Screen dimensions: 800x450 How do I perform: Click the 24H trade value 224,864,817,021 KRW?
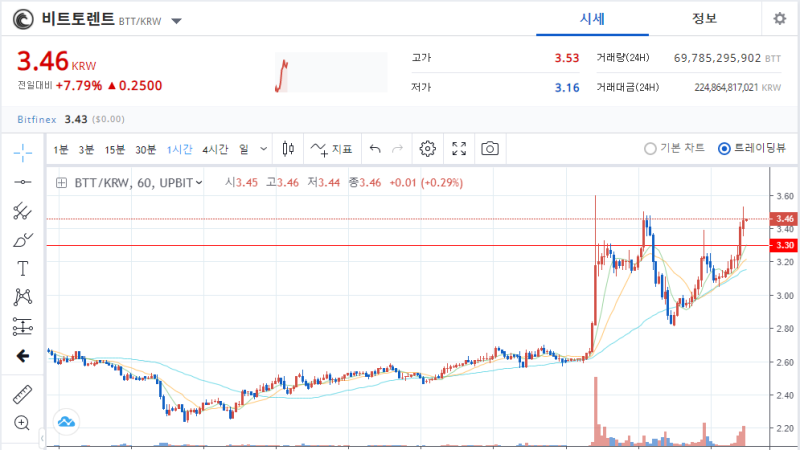737,88
